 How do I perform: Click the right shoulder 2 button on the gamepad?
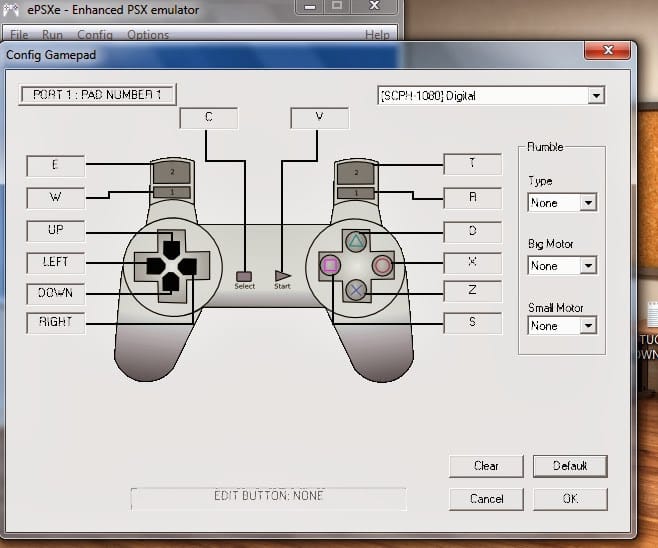pyautogui.click(x=355, y=173)
